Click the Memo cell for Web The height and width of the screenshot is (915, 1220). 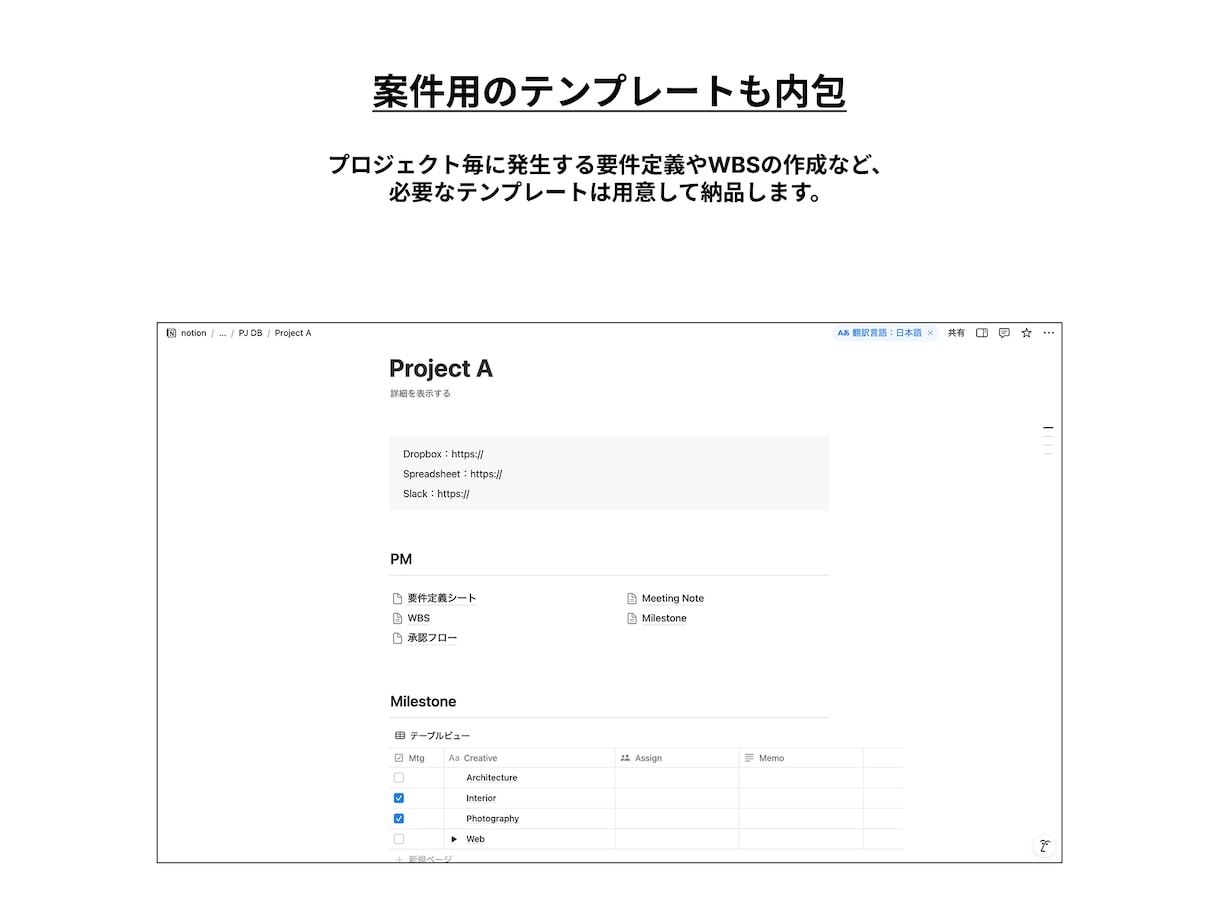pyautogui.click(x=801, y=839)
